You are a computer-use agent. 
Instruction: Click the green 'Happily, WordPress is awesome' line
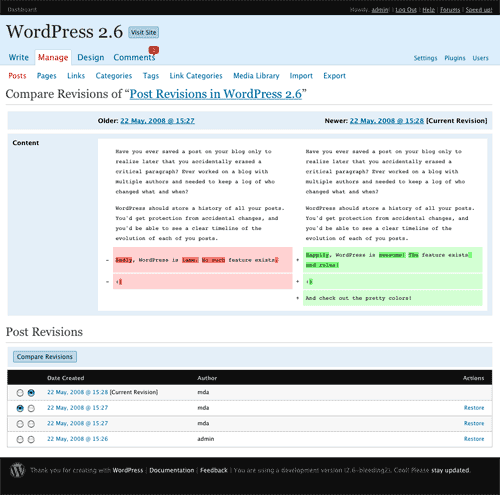[393, 260]
